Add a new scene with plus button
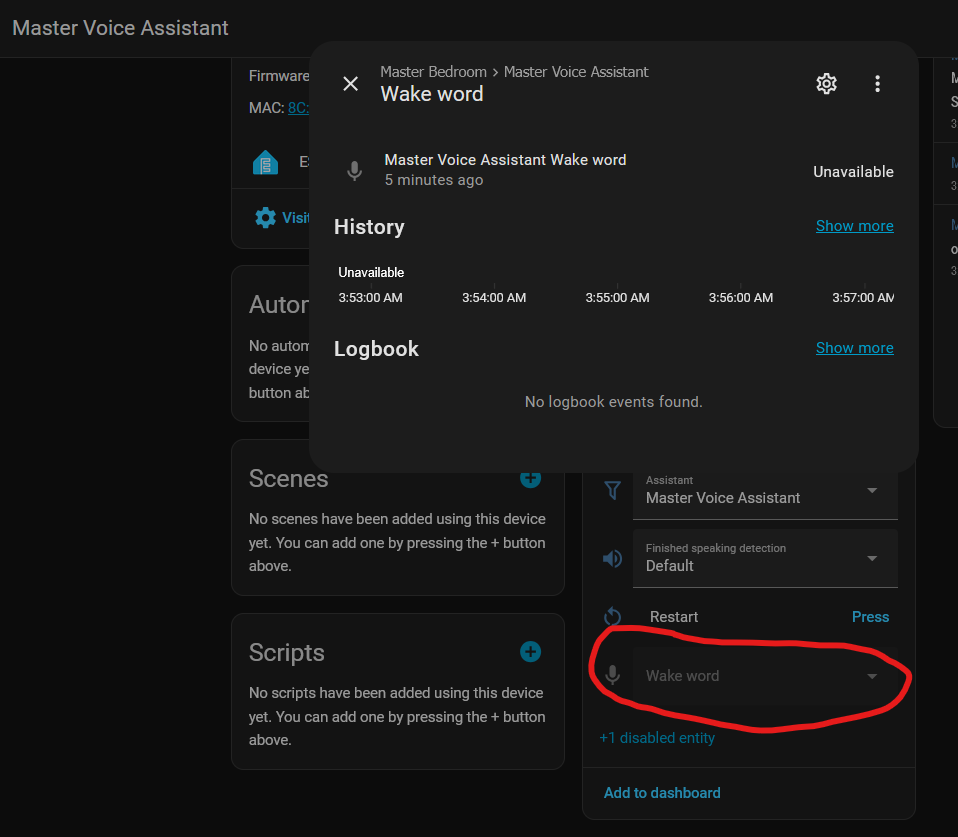 click(531, 478)
